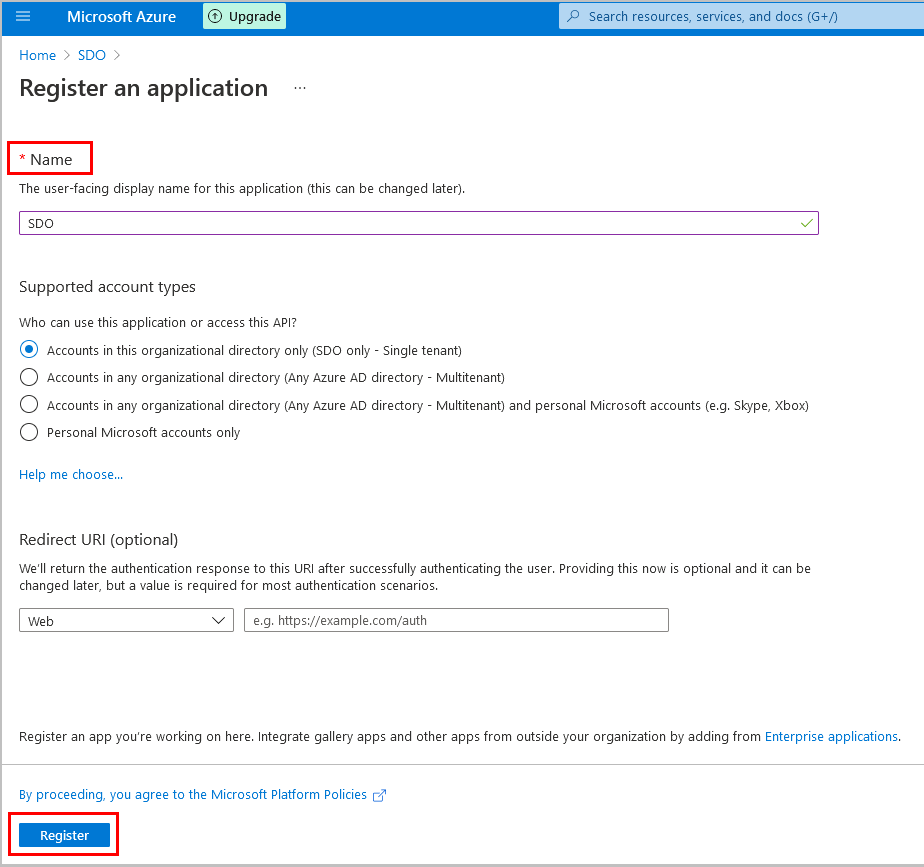The image size is (924, 867).
Task: Click the Register button
Action: [x=64, y=835]
